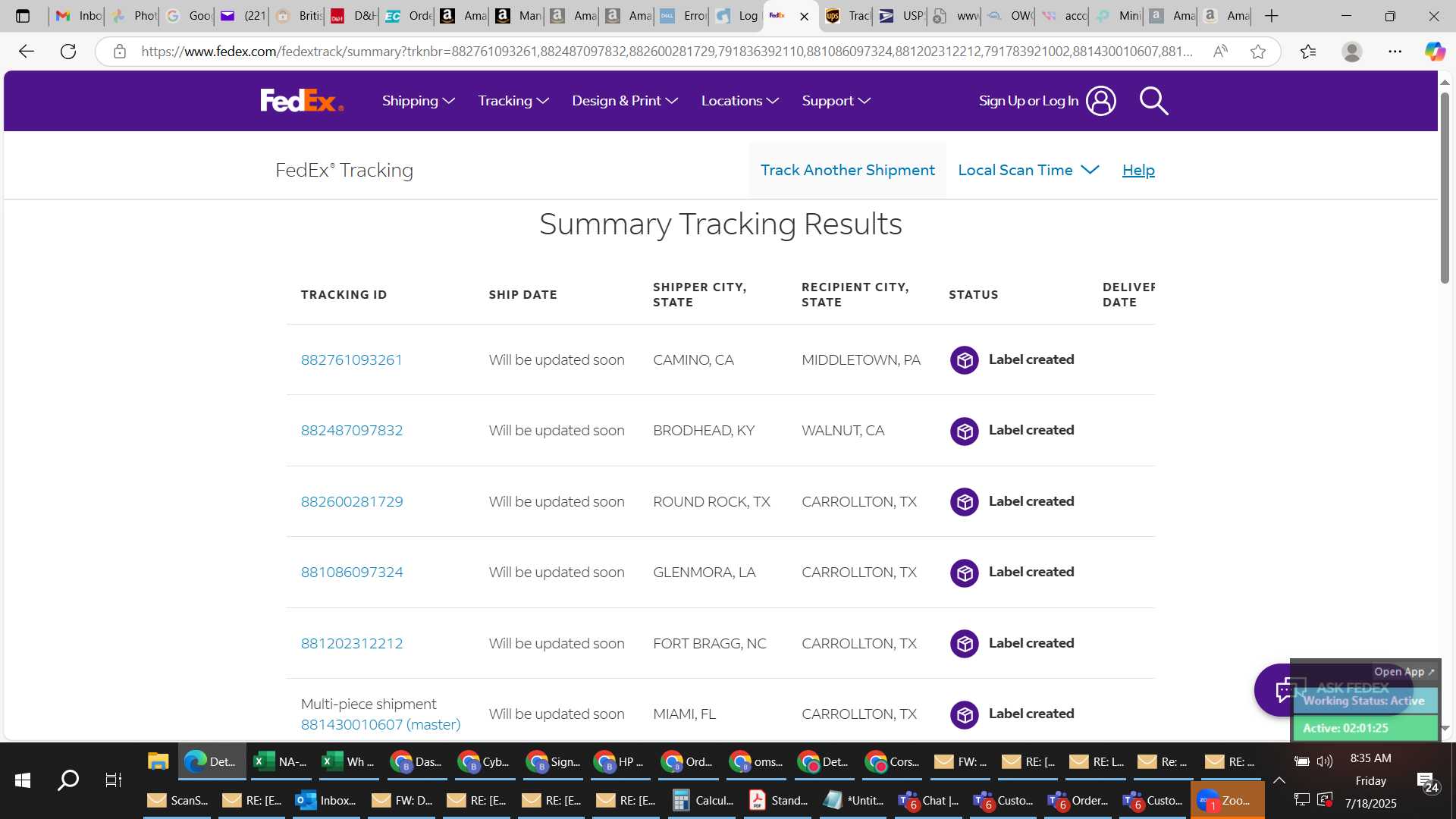Open a new browser tab
This screenshot has height=819, width=1456.
pyautogui.click(x=1272, y=16)
